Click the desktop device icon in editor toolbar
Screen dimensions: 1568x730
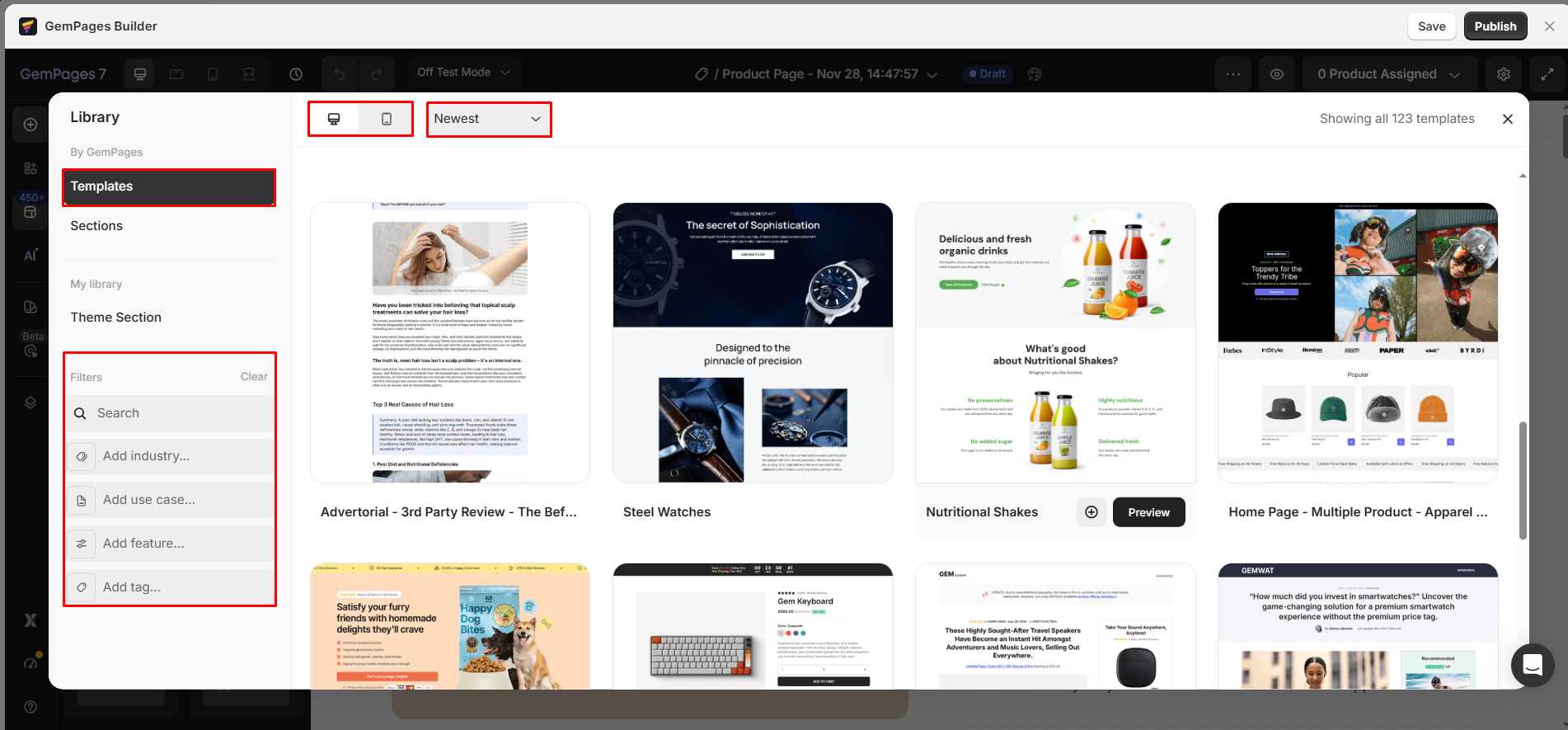[x=140, y=74]
